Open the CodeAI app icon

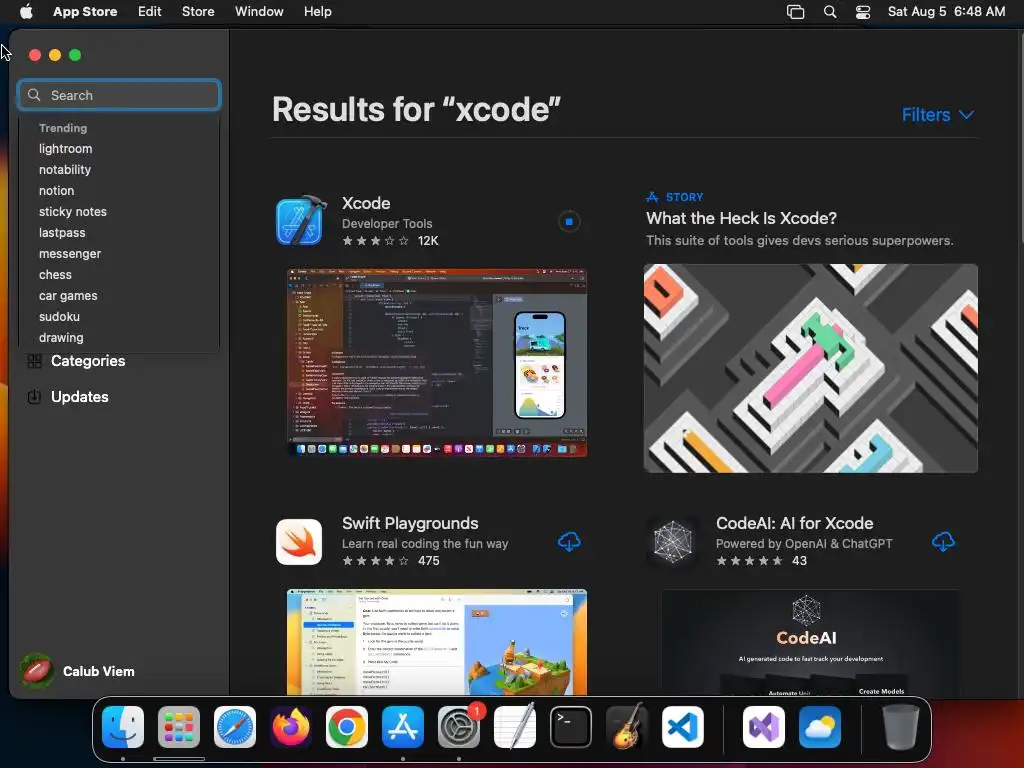pos(673,541)
